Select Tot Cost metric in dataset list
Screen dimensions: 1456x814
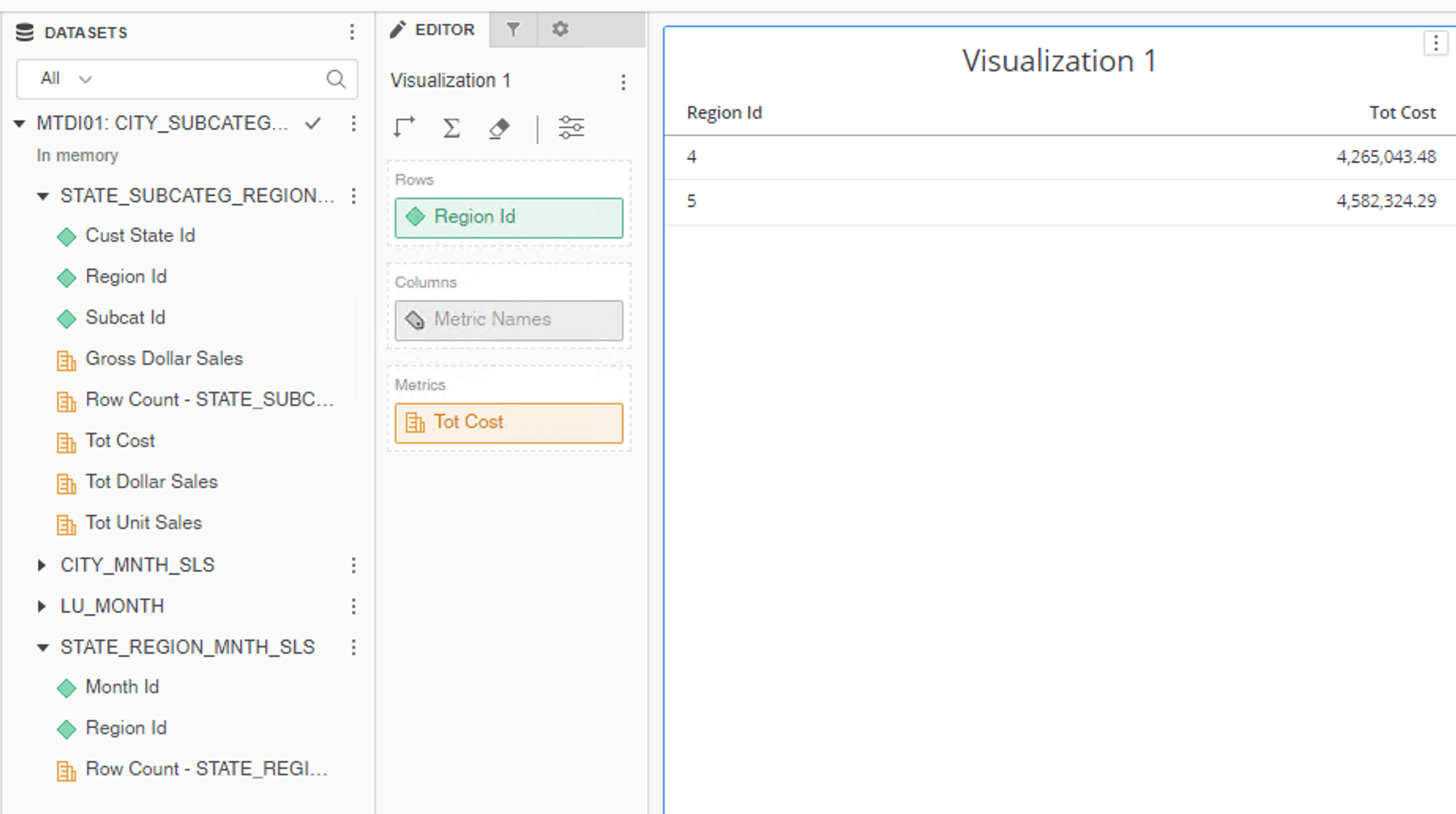click(120, 441)
